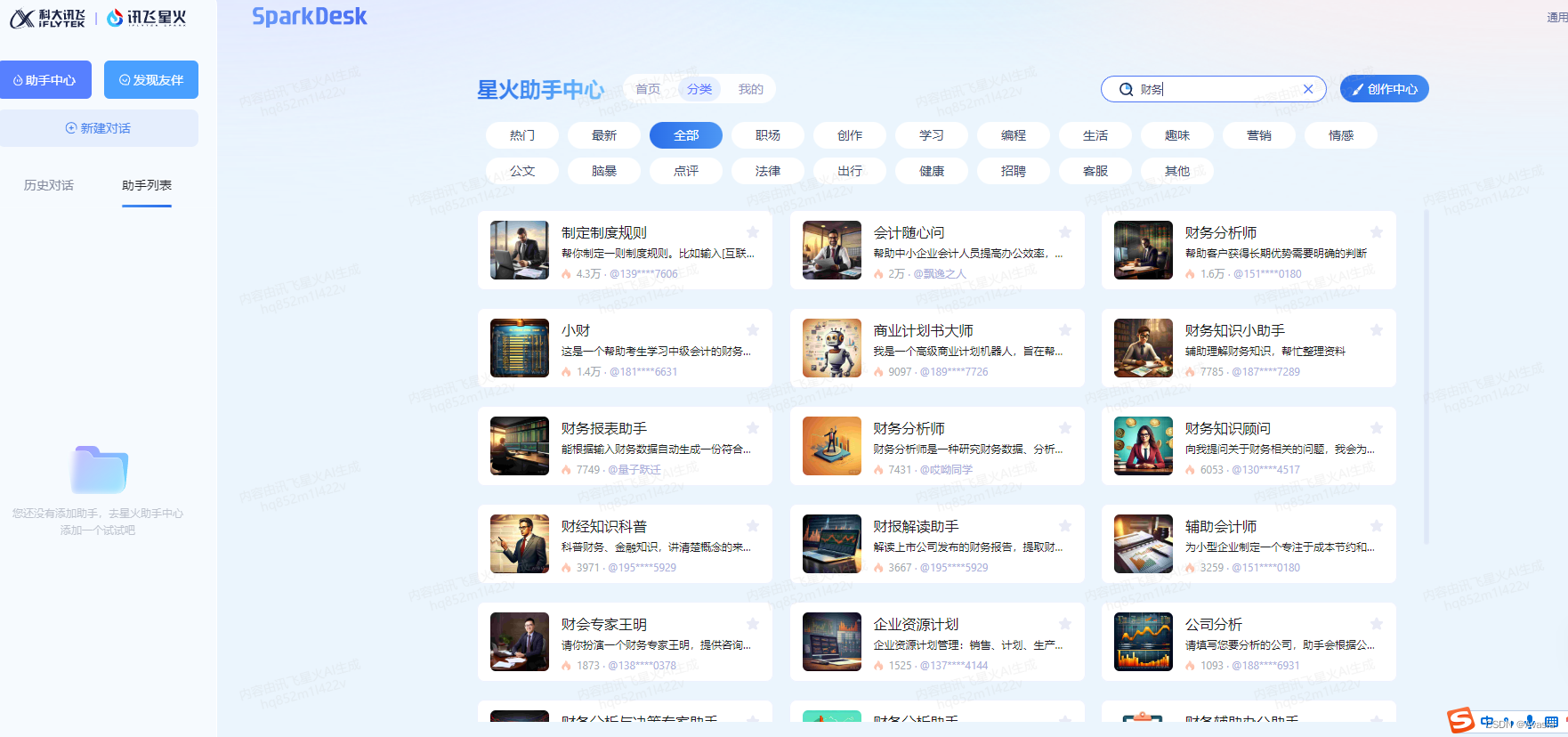Select the 分类 tab
1568x737 pixels.
pyautogui.click(x=699, y=89)
